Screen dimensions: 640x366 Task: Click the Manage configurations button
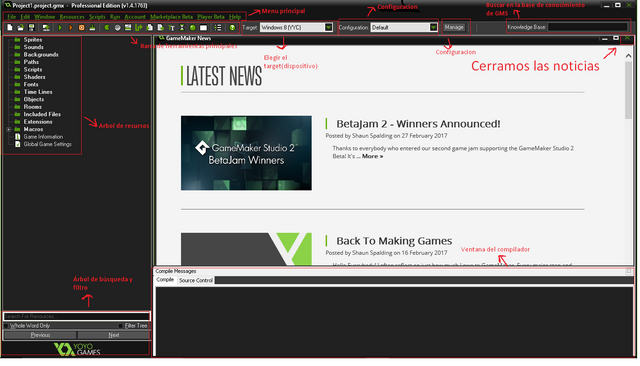(x=454, y=27)
